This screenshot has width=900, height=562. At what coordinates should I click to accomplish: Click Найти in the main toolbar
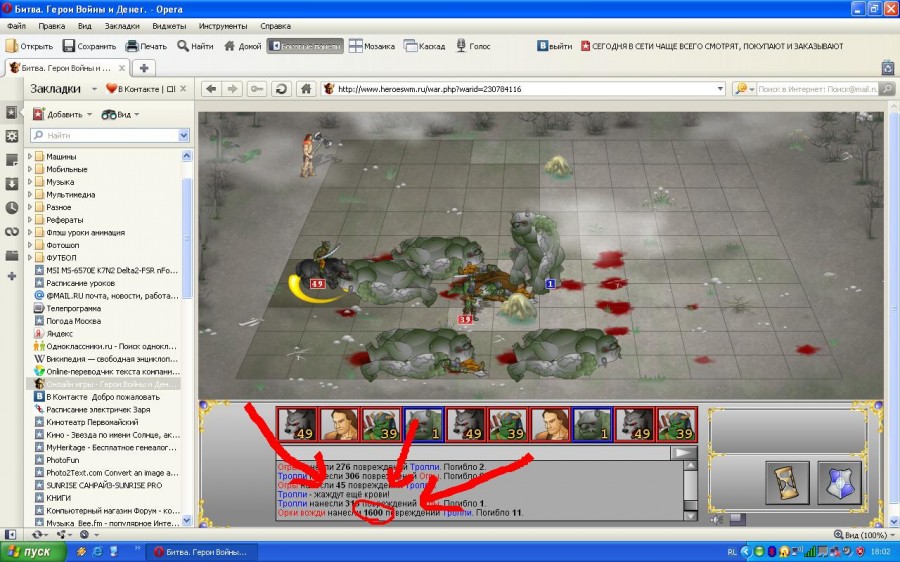pyautogui.click(x=195, y=46)
